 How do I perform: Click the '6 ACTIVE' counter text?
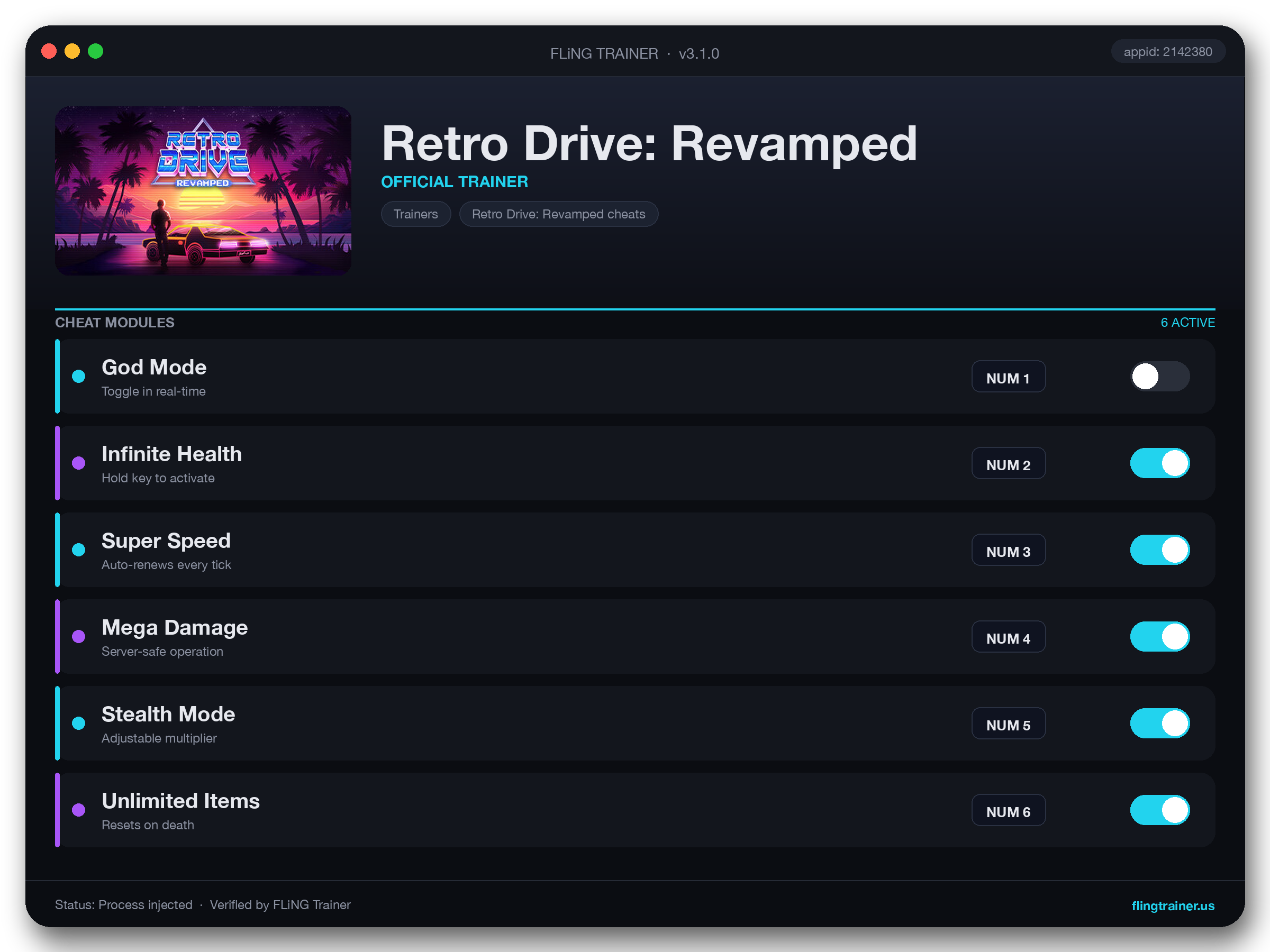point(1188,323)
